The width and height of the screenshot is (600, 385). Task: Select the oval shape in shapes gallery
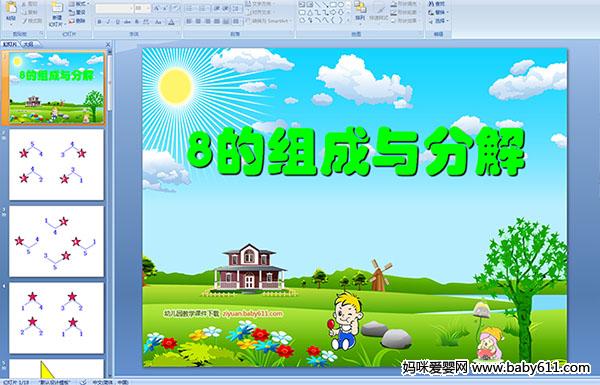(x=341, y=5)
